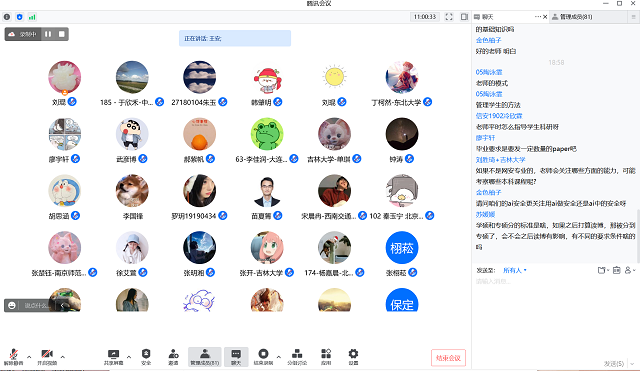Screen dimensions: 640x371
Task: Switch to the Manage Members tab
Action: point(588,17)
